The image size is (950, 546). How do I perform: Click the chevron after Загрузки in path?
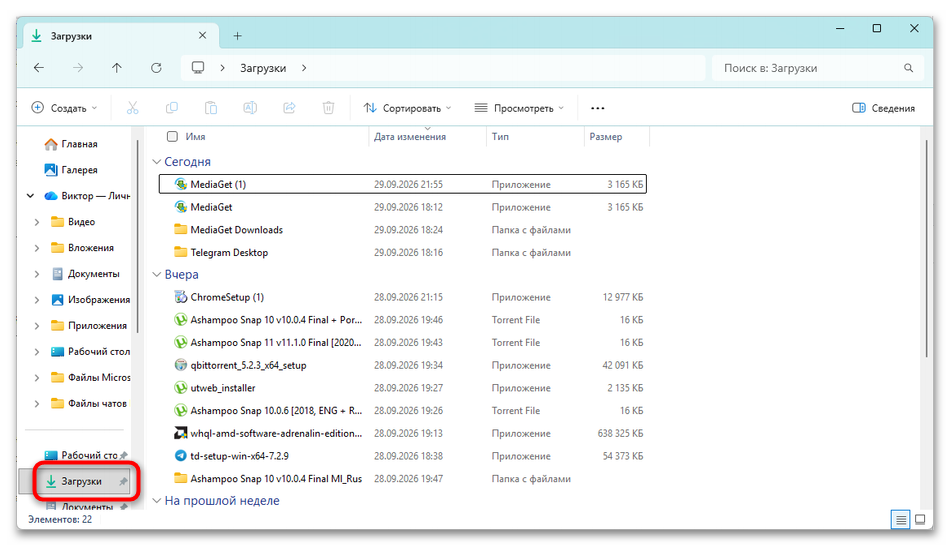point(304,68)
